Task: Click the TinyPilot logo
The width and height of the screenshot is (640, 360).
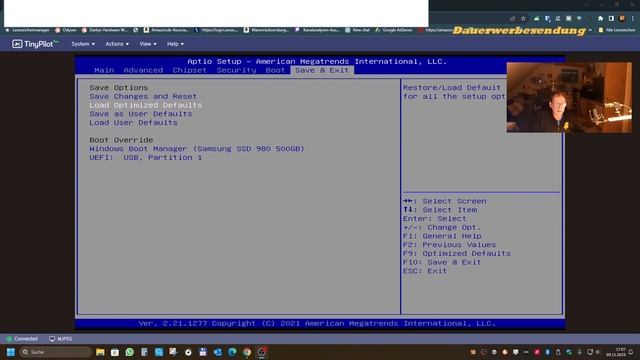Action: tap(35, 44)
